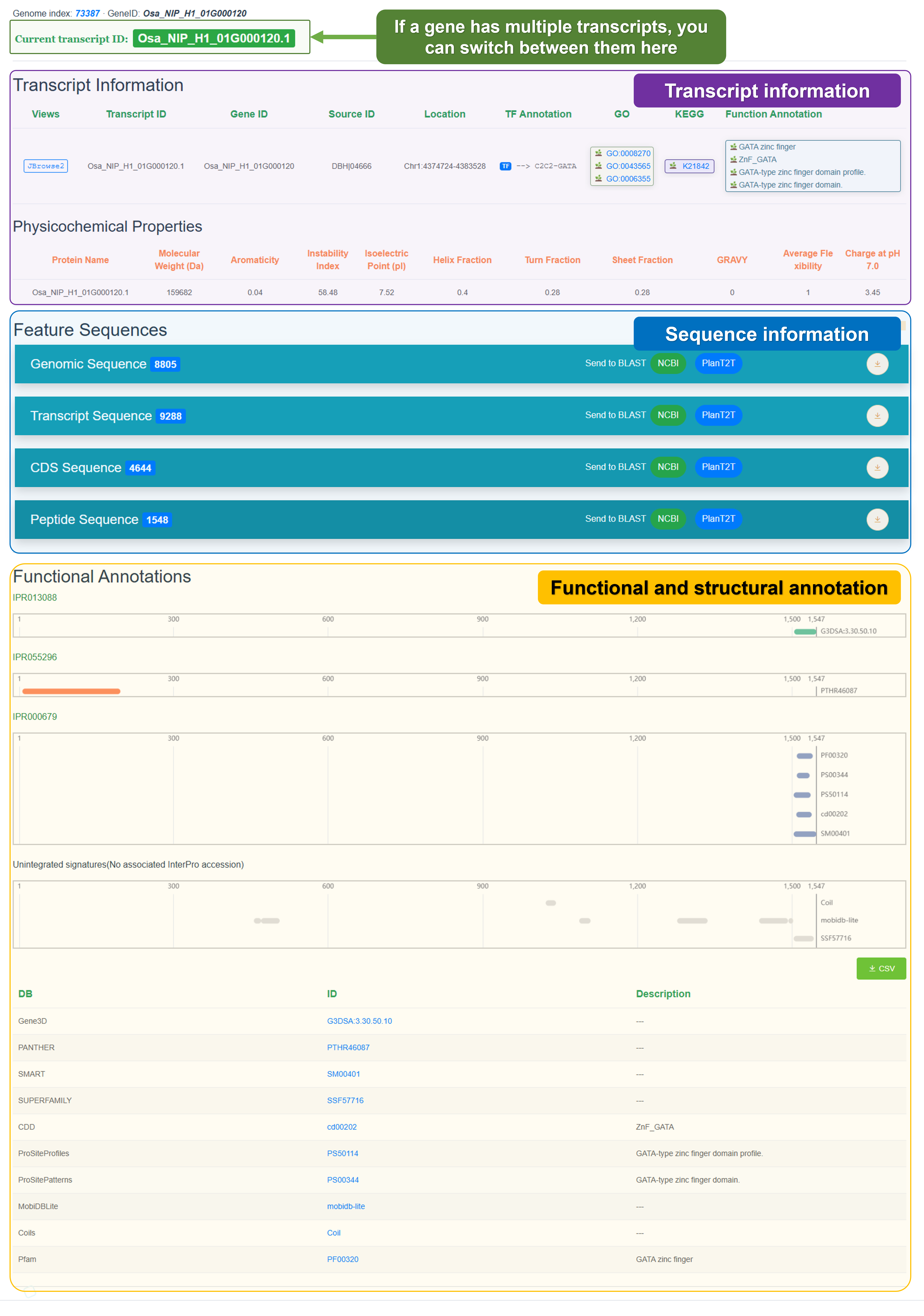Download the Genomic Sequence via round icon
924x1316 pixels.
[877, 364]
